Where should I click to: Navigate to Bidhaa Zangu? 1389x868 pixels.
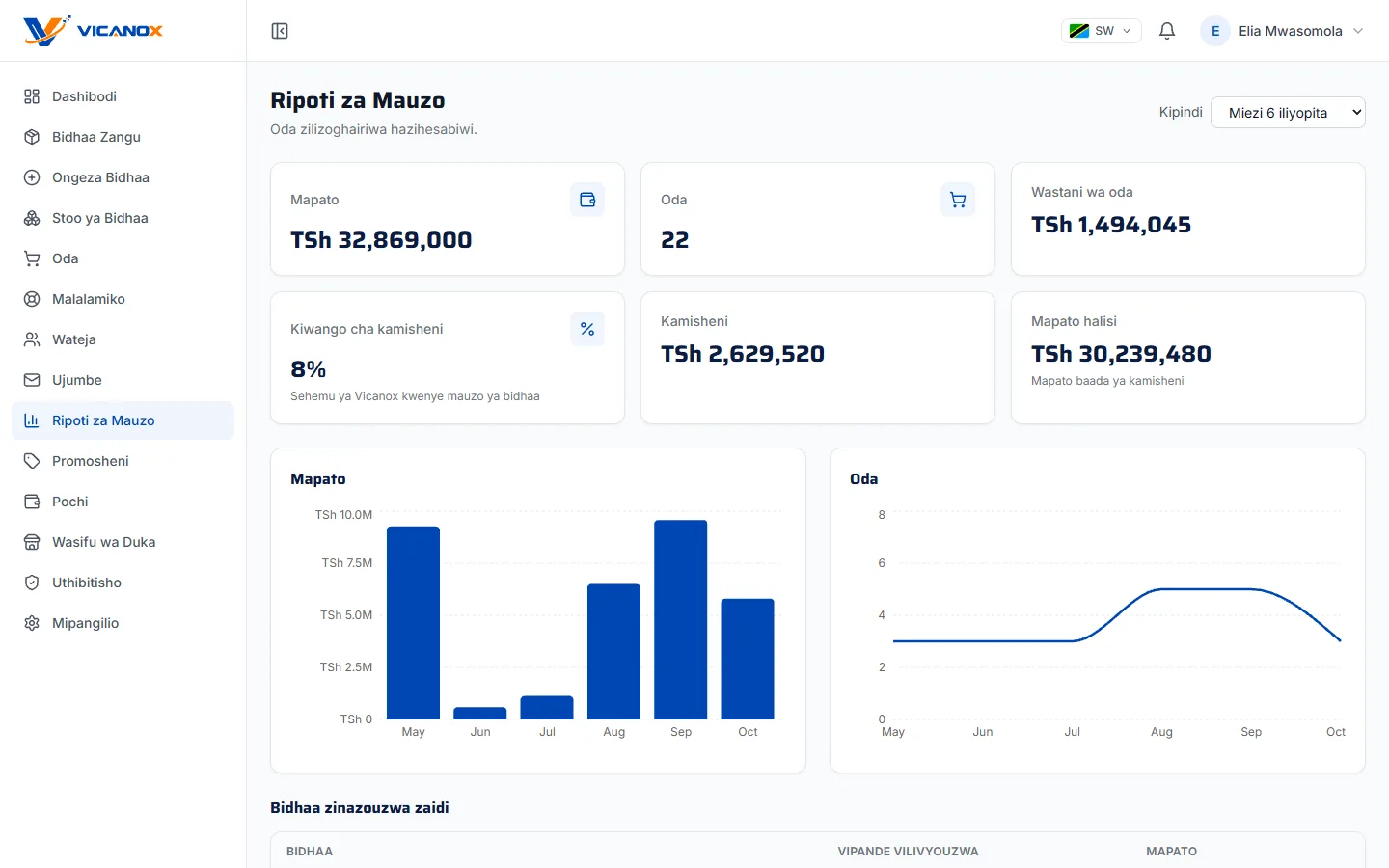click(x=123, y=137)
